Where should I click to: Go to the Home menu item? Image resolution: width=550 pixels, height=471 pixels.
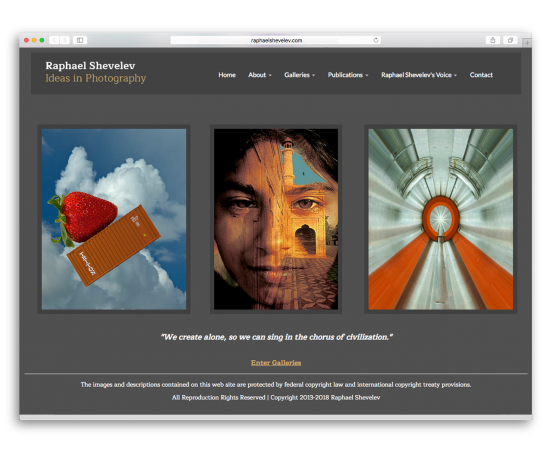point(227,75)
